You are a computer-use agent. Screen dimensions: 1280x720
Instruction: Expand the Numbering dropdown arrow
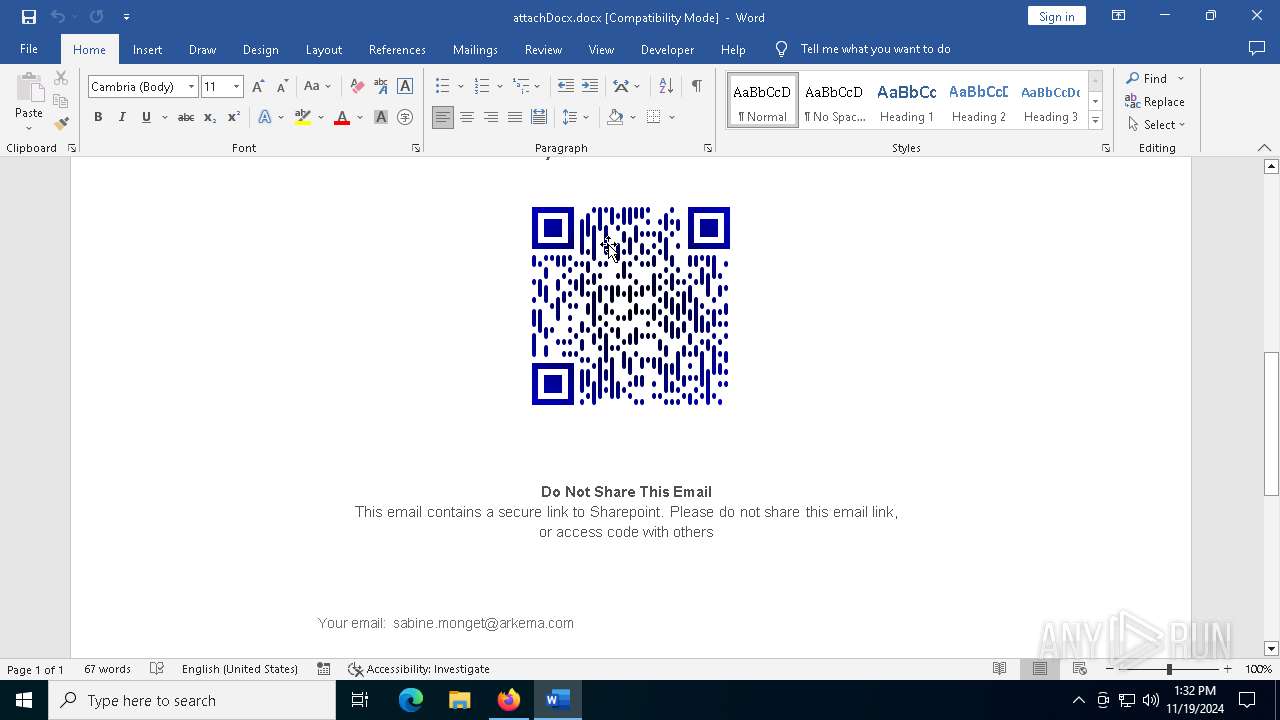(x=500, y=86)
